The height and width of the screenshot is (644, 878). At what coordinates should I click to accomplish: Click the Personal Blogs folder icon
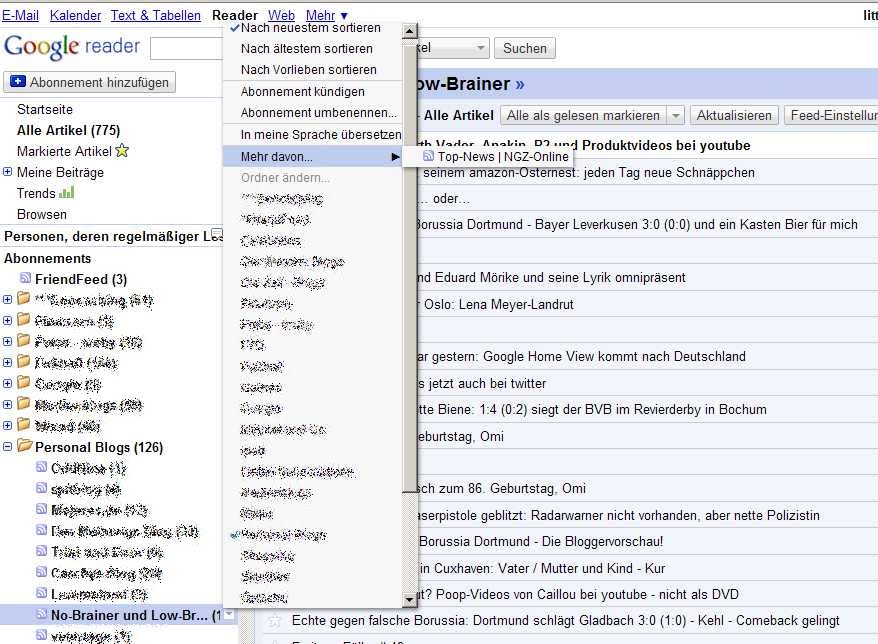24,446
